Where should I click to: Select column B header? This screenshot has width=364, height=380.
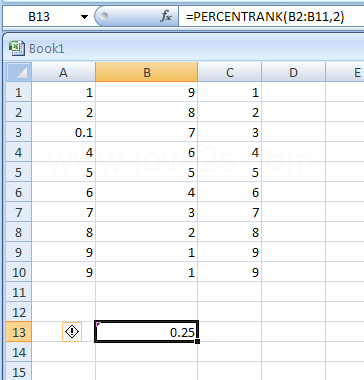147,72
